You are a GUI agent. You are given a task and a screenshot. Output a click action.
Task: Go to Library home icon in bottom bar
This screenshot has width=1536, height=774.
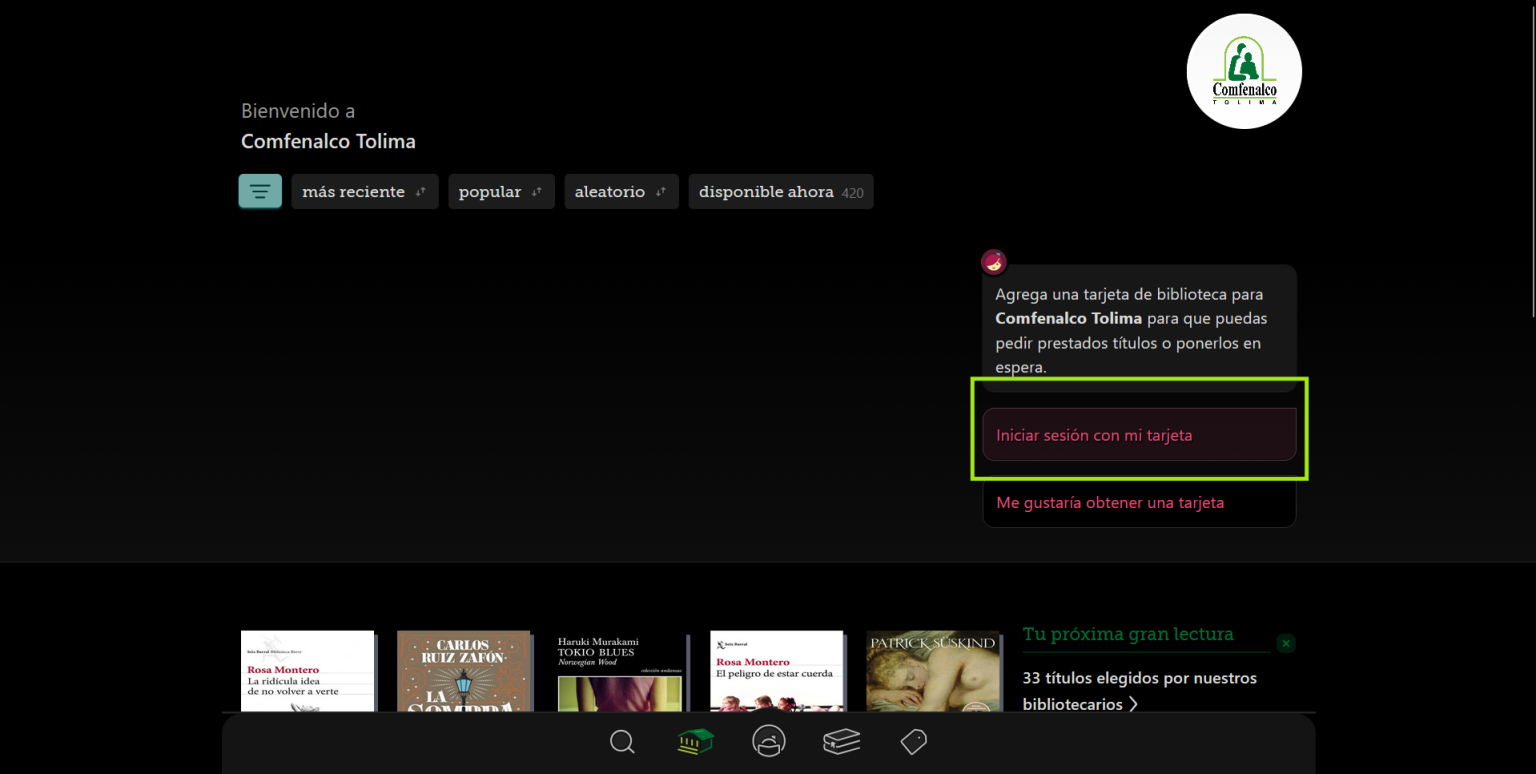[695, 742]
